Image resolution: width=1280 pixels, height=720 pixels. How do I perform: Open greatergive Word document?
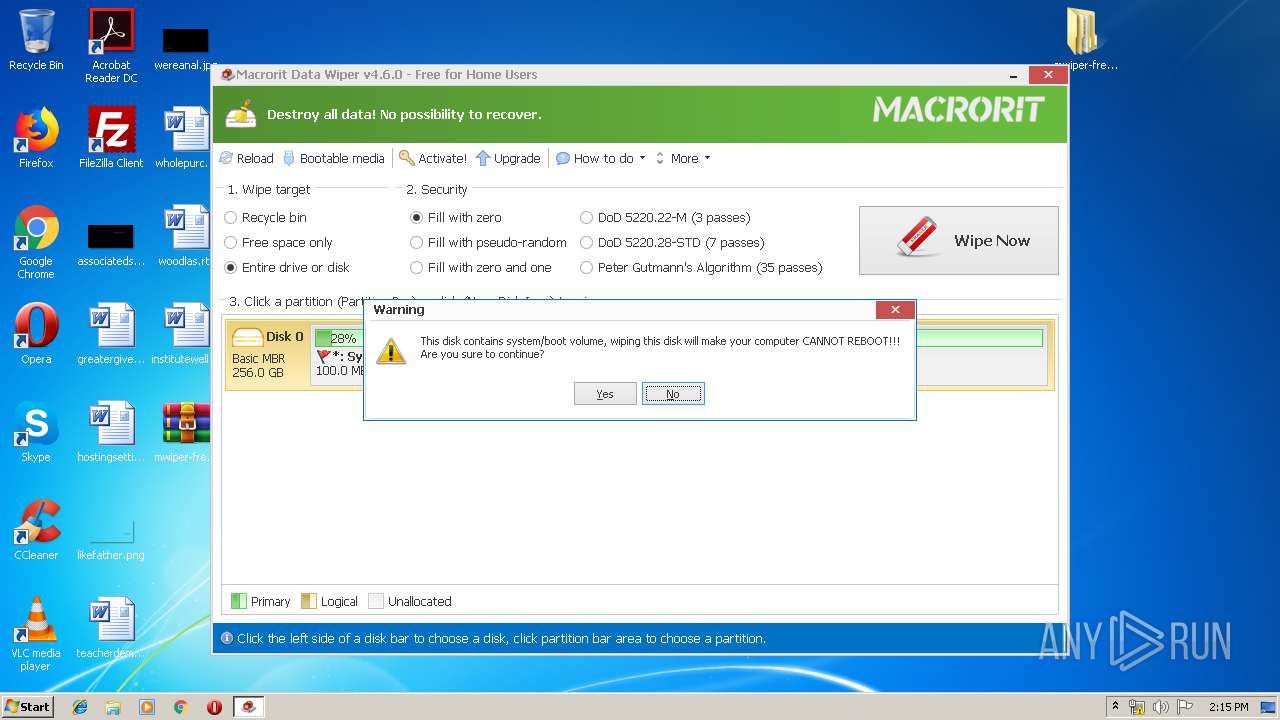111,334
